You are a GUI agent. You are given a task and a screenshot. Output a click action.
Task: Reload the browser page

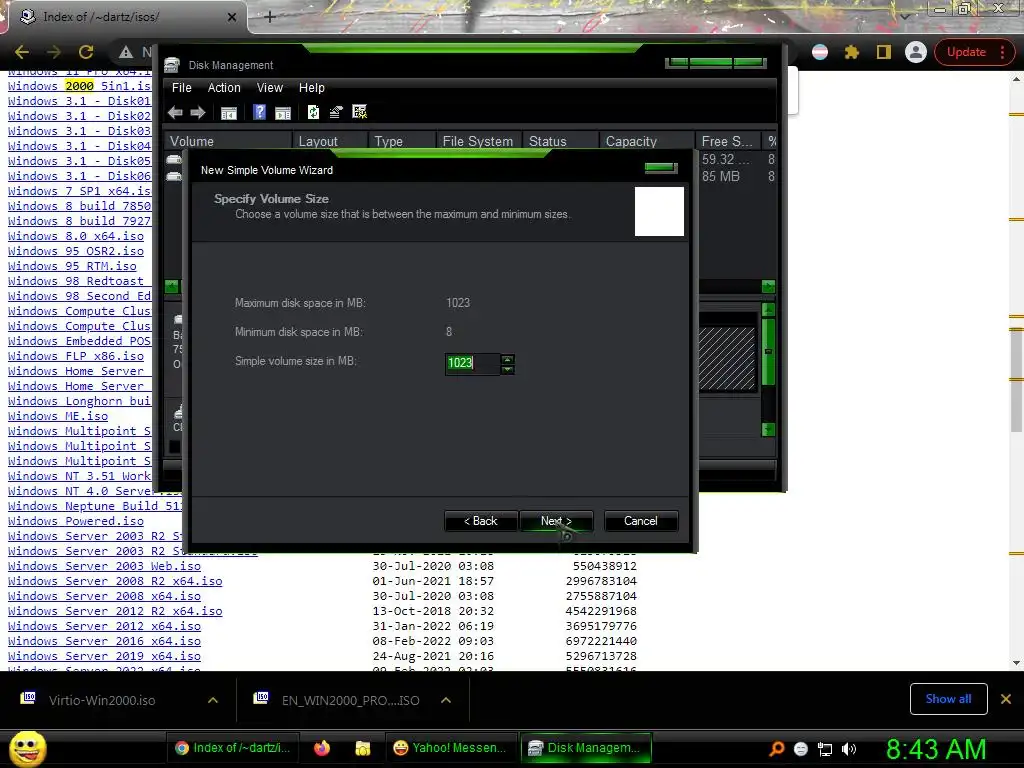click(x=86, y=52)
